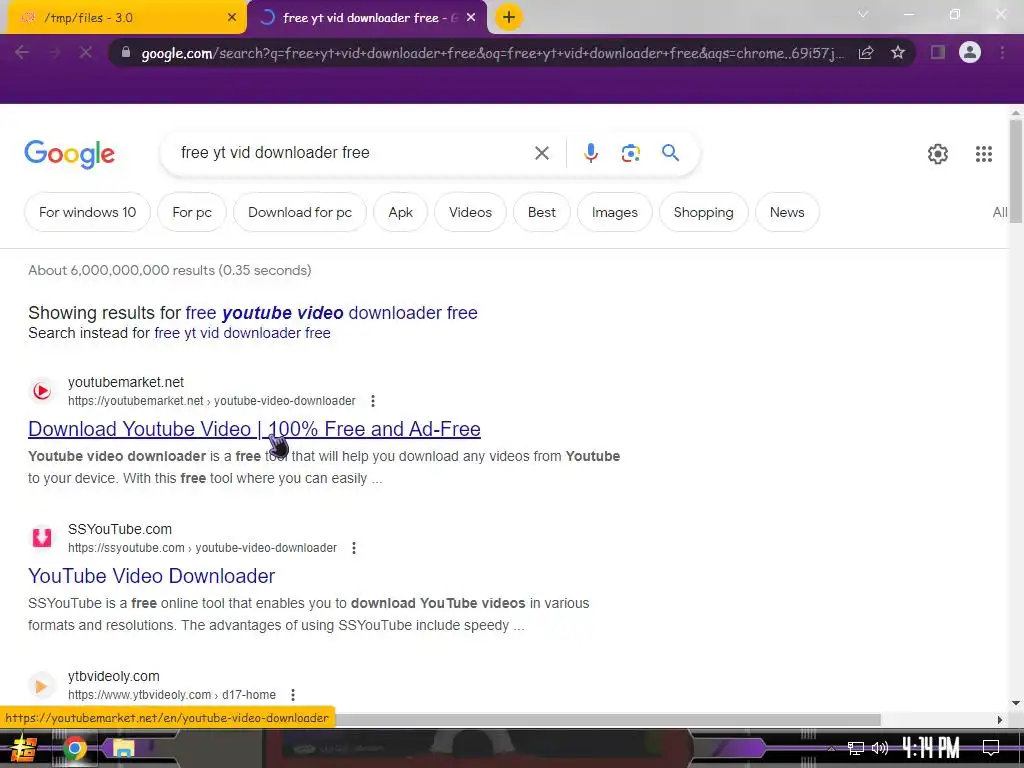Start voice search with microphone icon
Image resolution: width=1024 pixels, height=768 pixels.
590,153
